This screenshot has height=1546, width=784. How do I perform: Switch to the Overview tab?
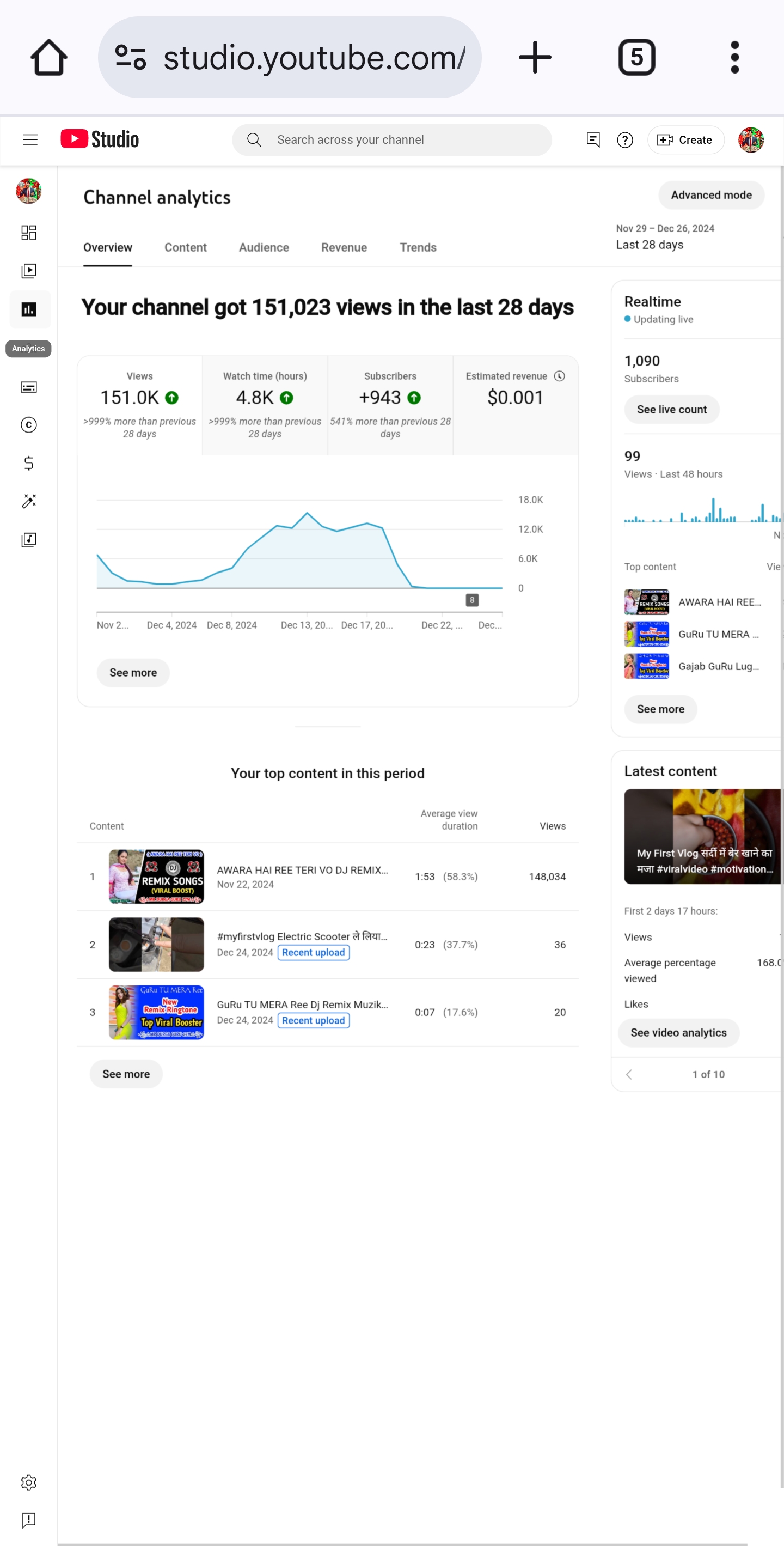point(107,247)
